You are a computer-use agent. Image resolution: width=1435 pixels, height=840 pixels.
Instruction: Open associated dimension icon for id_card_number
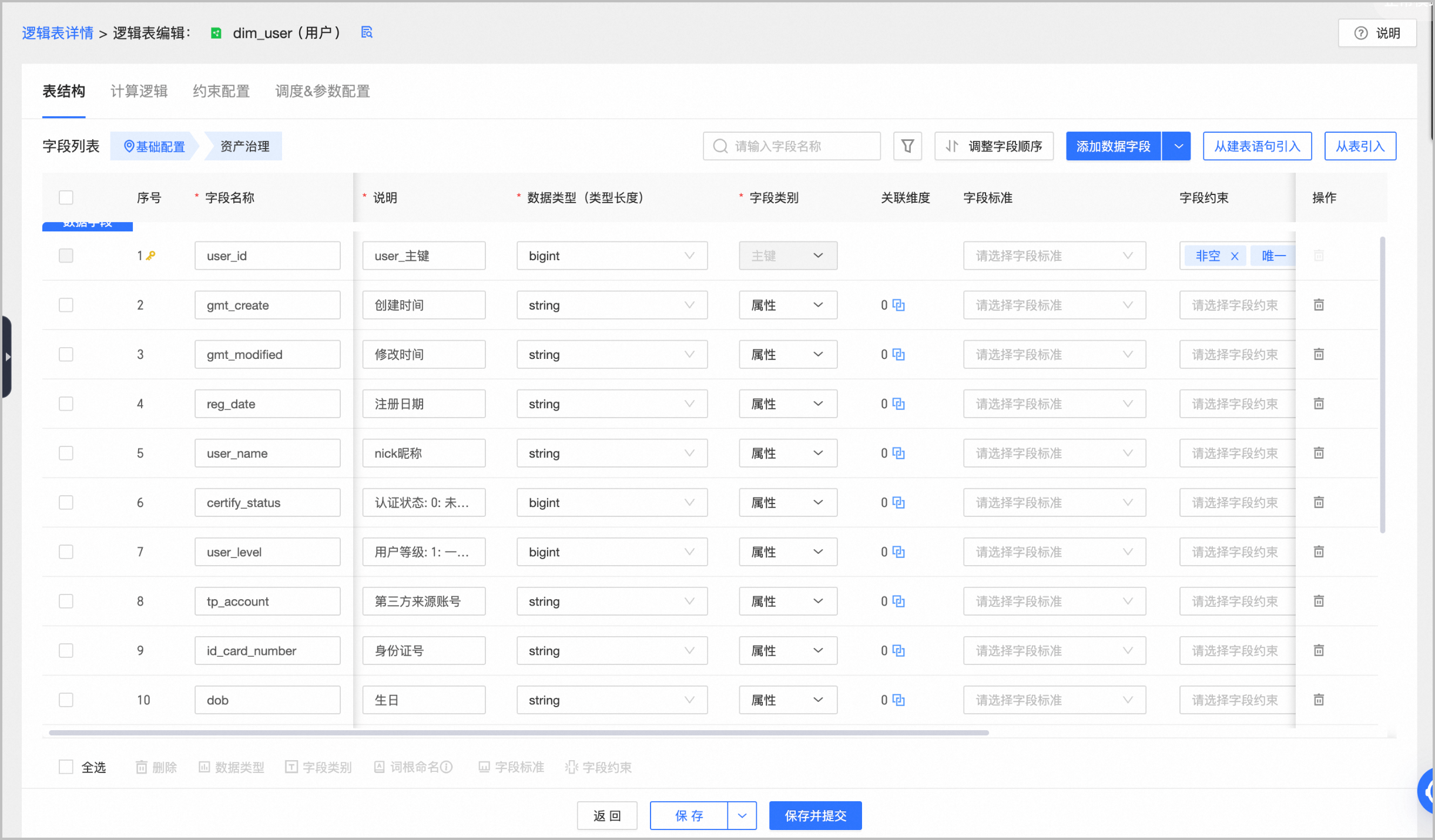(x=898, y=650)
